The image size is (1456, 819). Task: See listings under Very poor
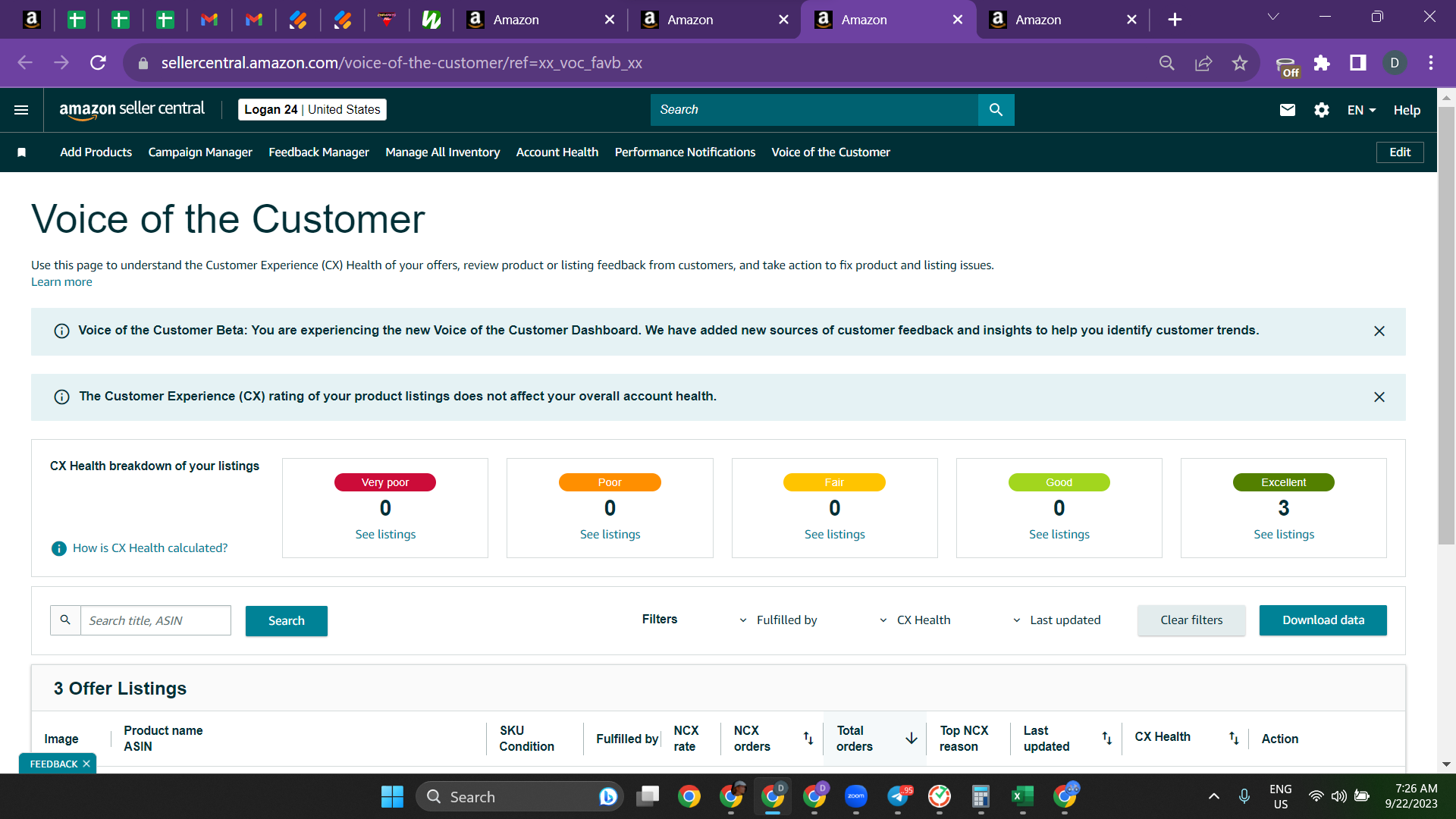click(385, 535)
